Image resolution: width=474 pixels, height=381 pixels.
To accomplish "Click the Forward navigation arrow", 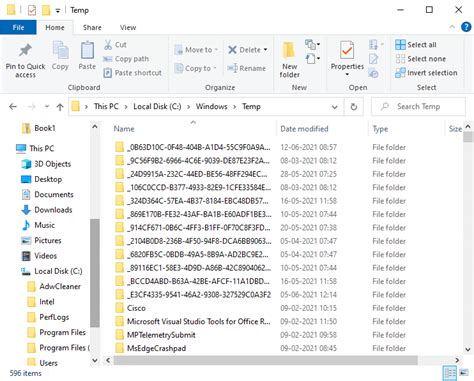I will coord(31,107).
